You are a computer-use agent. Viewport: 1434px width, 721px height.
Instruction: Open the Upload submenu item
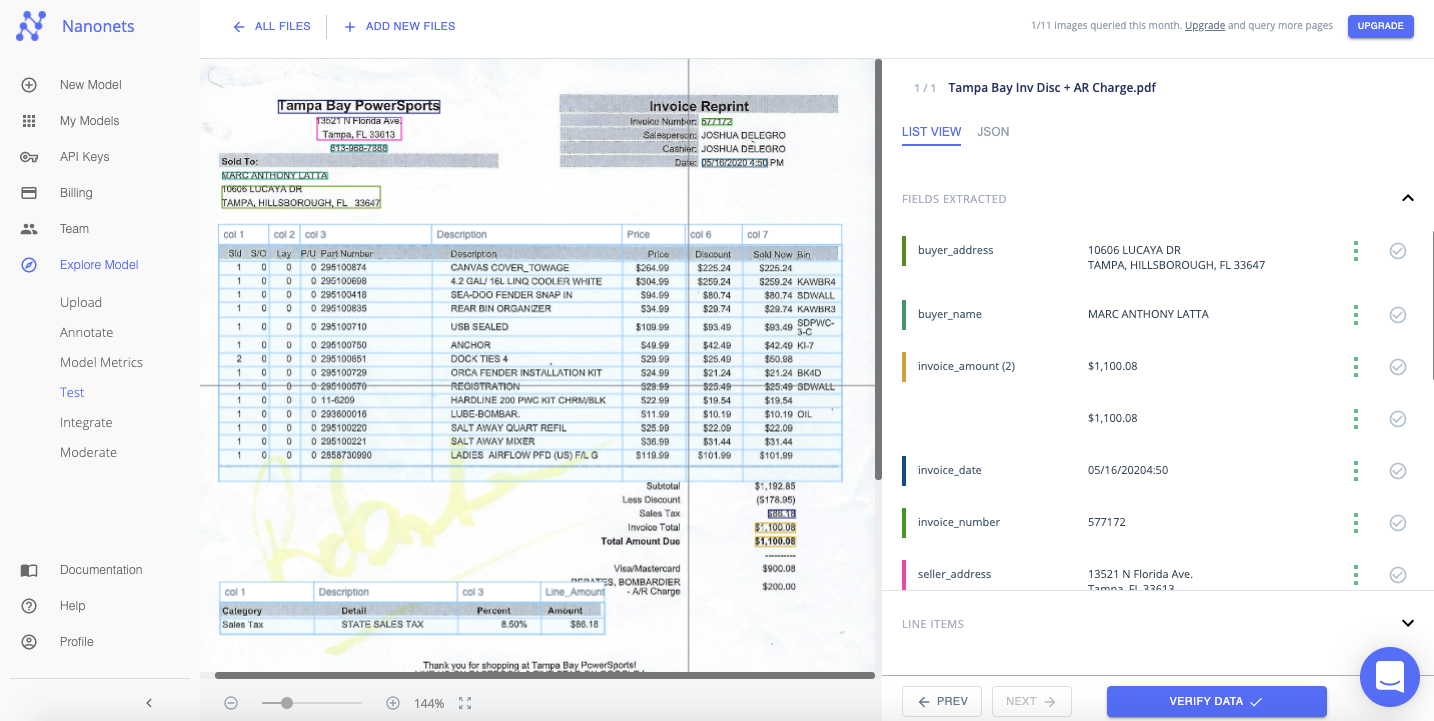tap(81, 303)
